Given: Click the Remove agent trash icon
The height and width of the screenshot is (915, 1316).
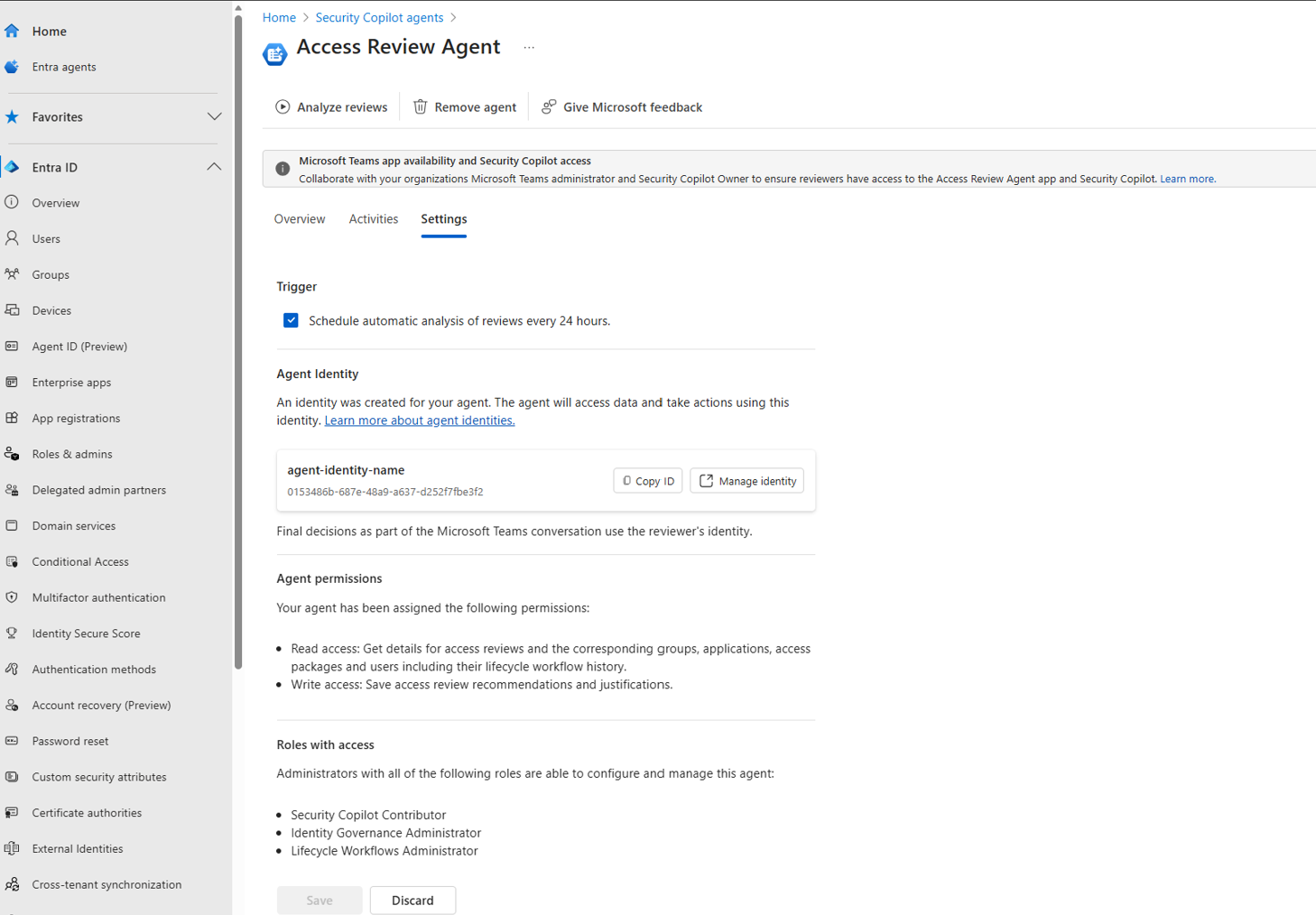Looking at the screenshot, I should coord(420,106).
